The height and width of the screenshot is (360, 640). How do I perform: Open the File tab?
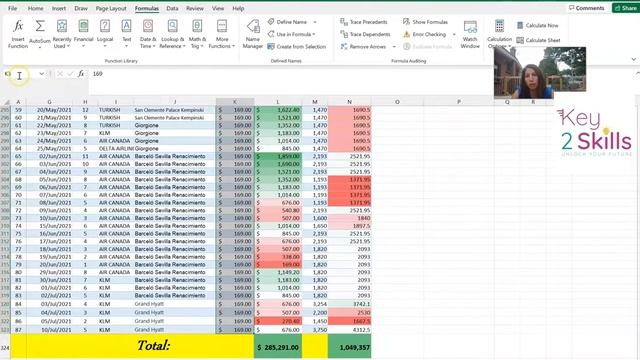[x=13, y=8]
